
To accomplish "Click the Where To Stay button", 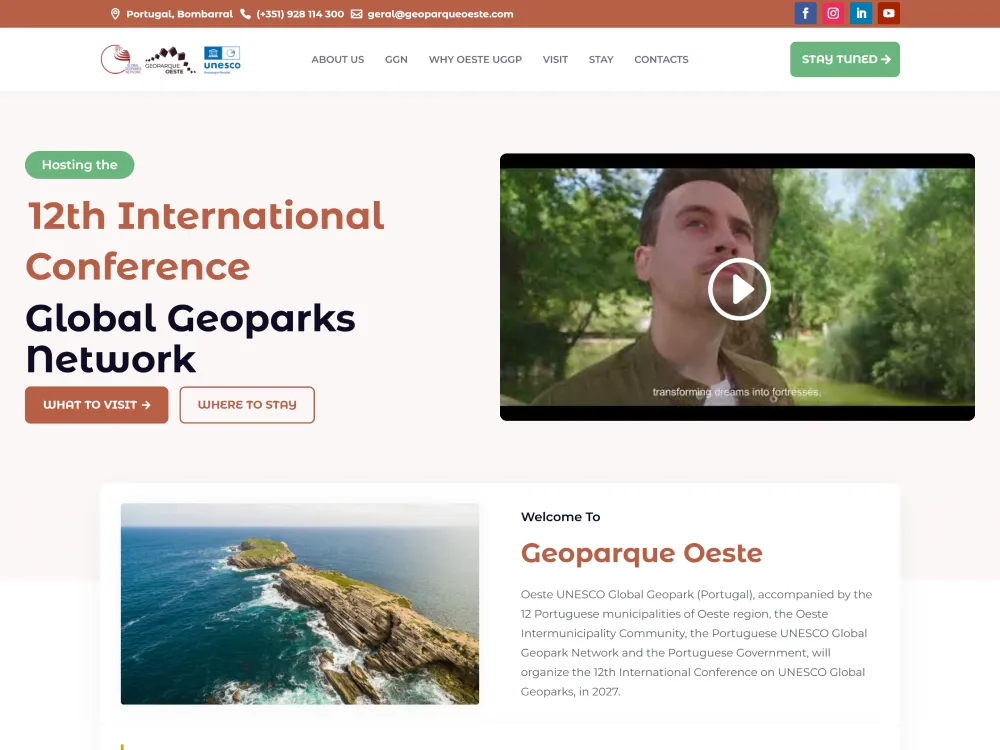I will tap(247, 405).
